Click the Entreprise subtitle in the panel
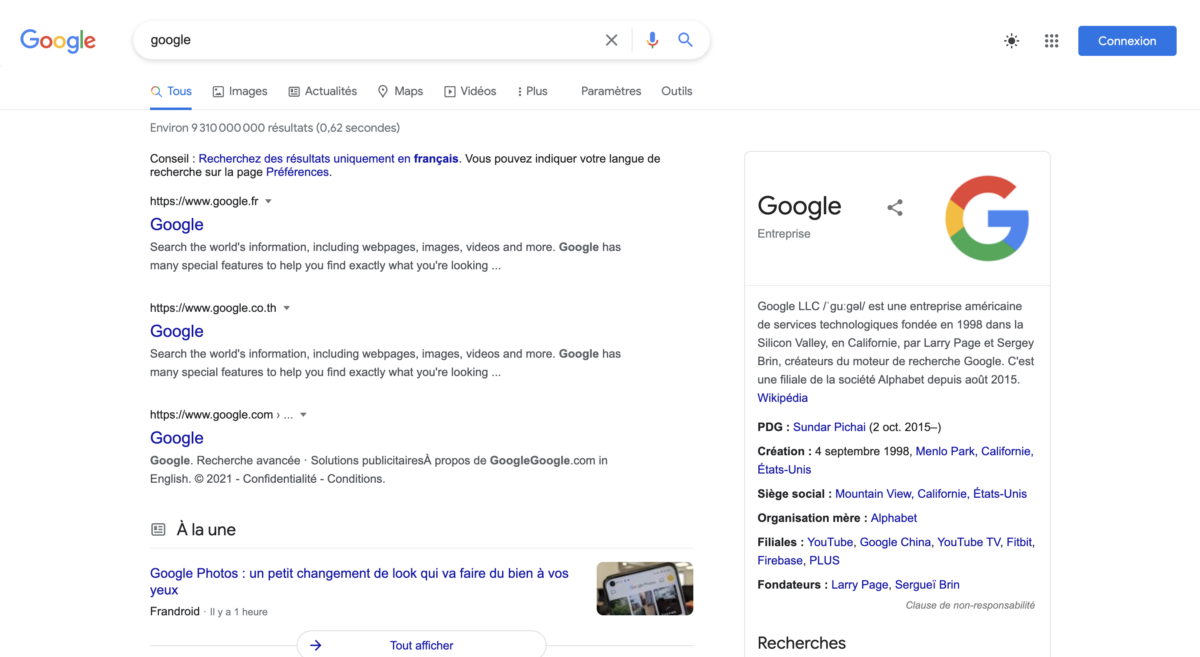1200x657 pixels. pyautogui.click(x=784, y=234)
